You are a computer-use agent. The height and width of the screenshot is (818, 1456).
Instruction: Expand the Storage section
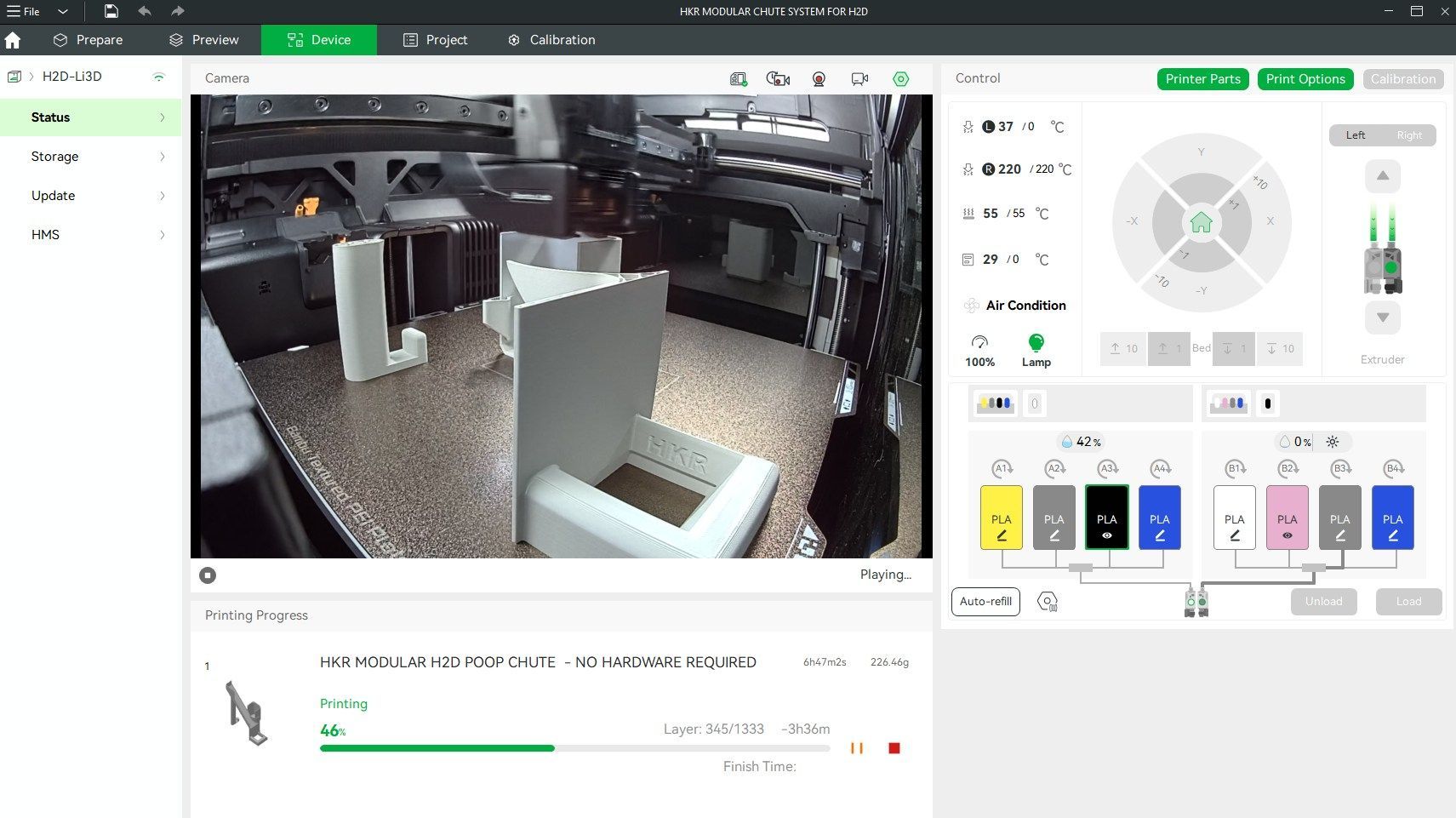click(x=90, y=157)
